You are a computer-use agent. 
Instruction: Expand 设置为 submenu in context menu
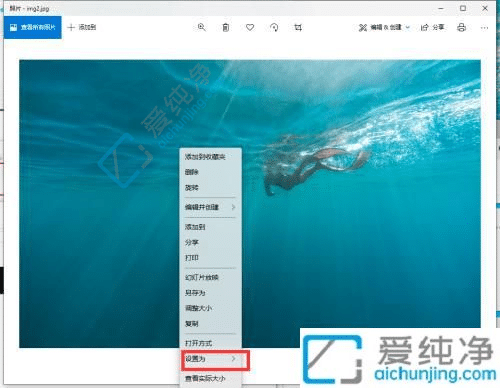211,359
